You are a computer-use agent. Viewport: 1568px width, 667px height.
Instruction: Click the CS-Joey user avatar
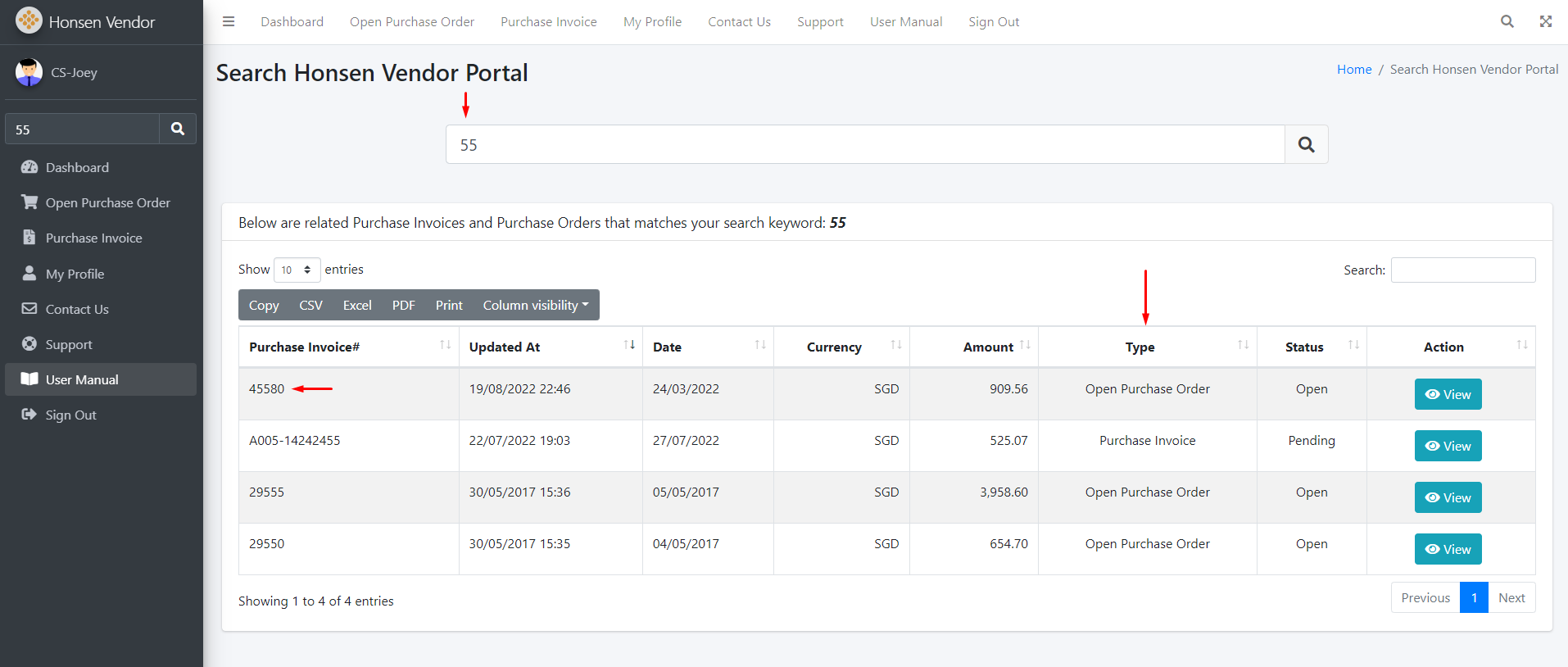tap(29, 72)
